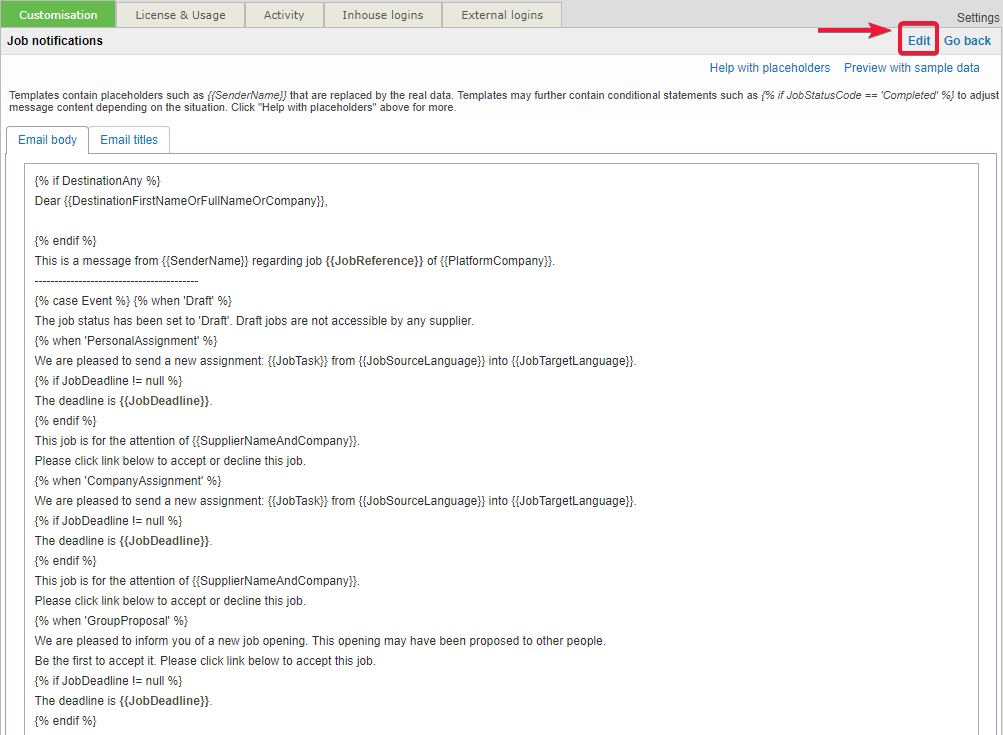Place cursor on the when 'PersonalAssignment' line
The width and height of the screenshot is (1003, 735).
coord(125,341)
